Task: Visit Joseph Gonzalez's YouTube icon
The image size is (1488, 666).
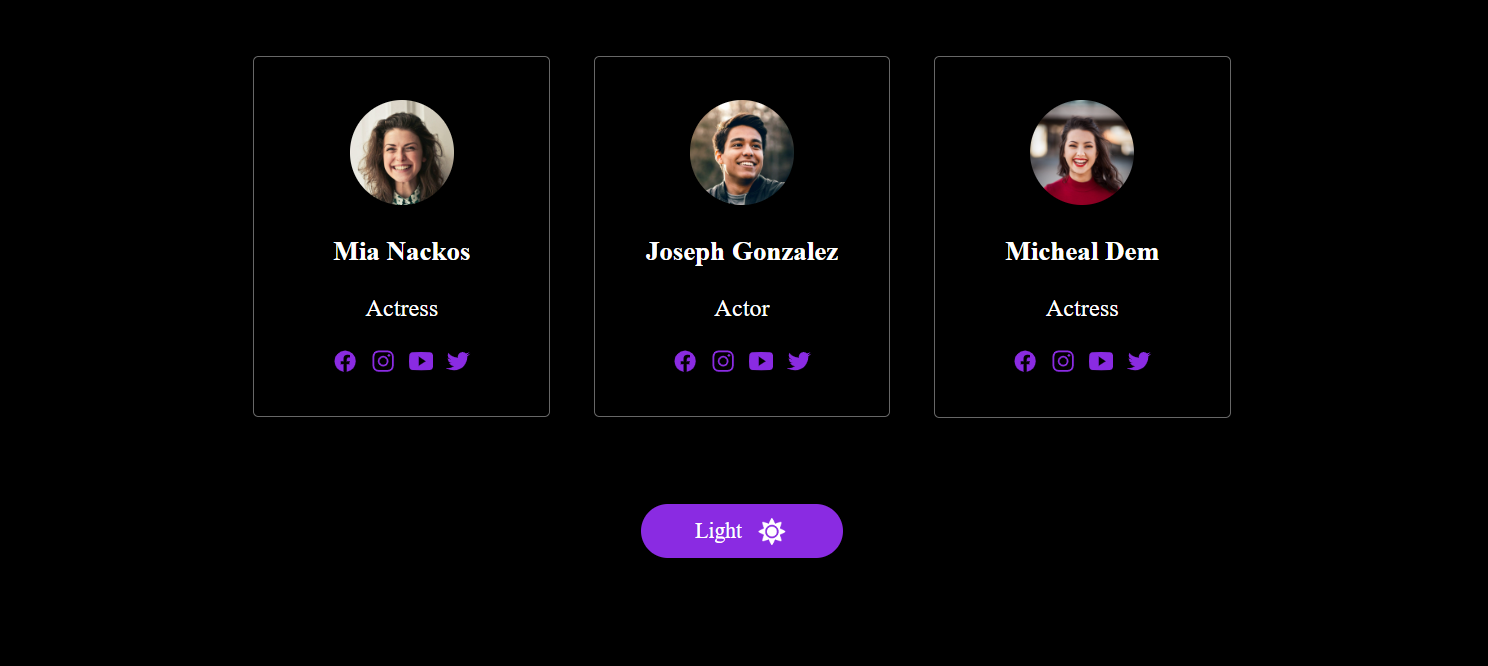Action: pyautogui.click(x=761, y=361)
